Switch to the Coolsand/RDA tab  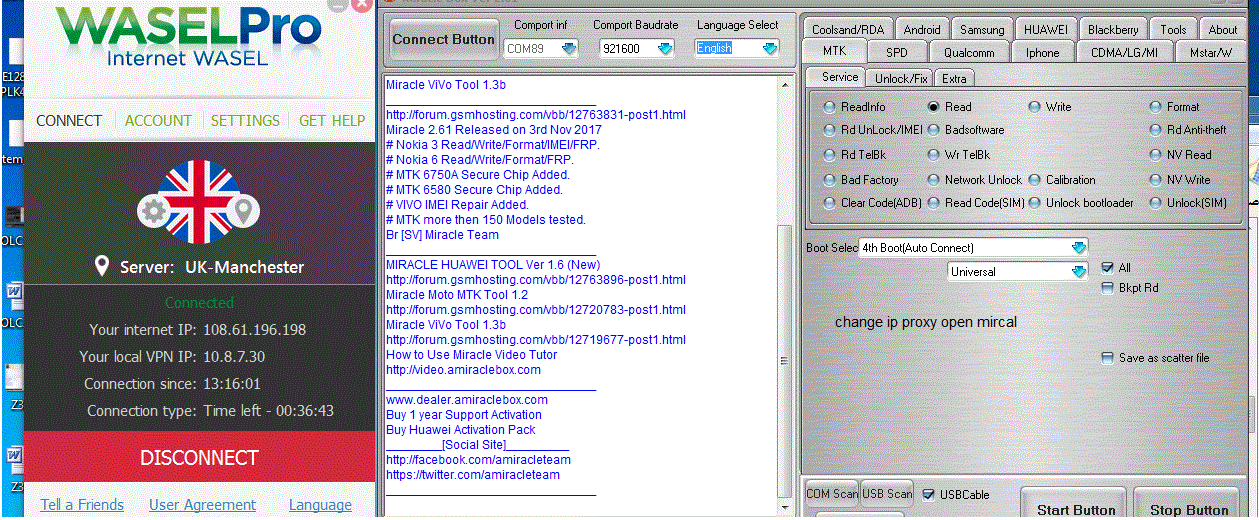pos(848,30)
